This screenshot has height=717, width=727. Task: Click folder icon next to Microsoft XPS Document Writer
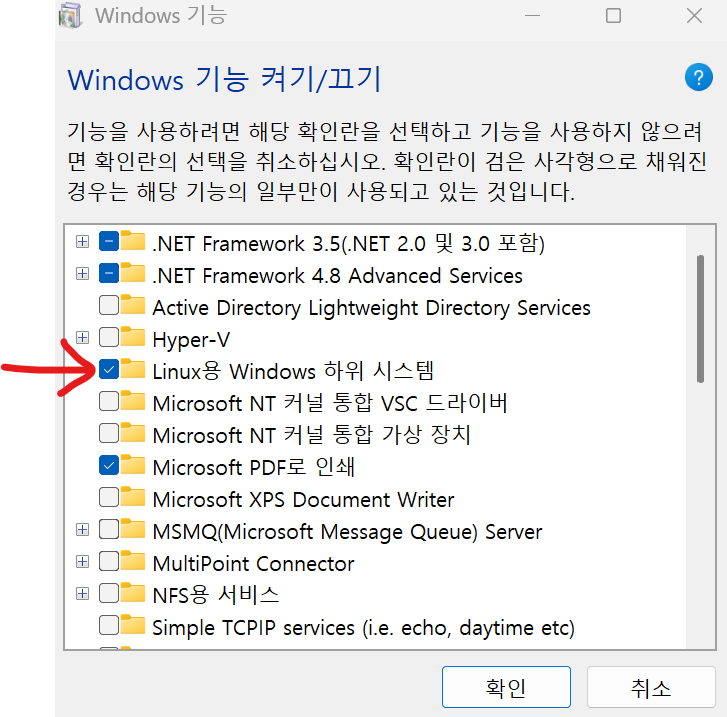[x=133, y=497]
